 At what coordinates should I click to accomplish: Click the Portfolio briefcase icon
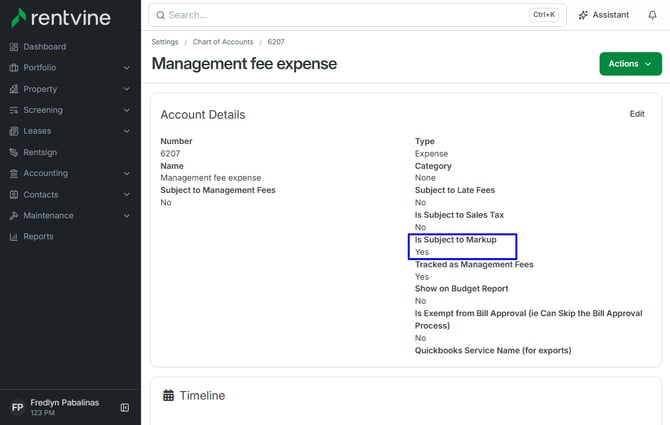(x=14, y=68)
